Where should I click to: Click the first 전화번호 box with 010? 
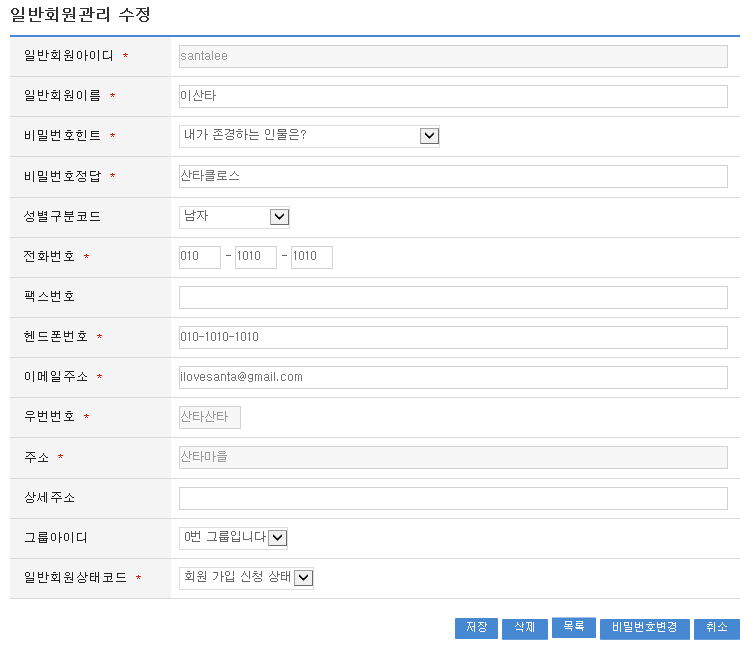(199, 257)
